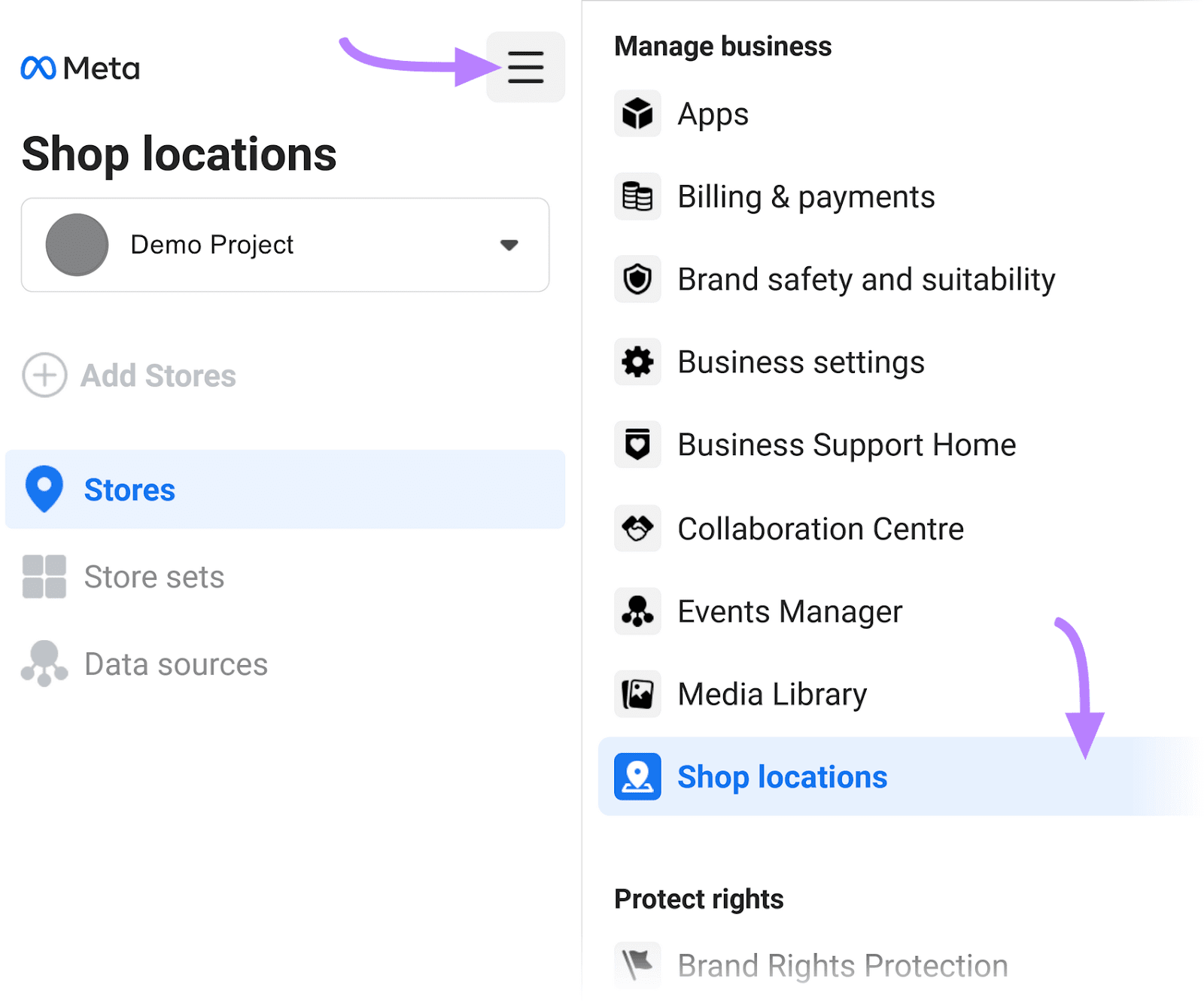
Task: Select the Apps icon in Manage business
Action: [x=637, y=114]
